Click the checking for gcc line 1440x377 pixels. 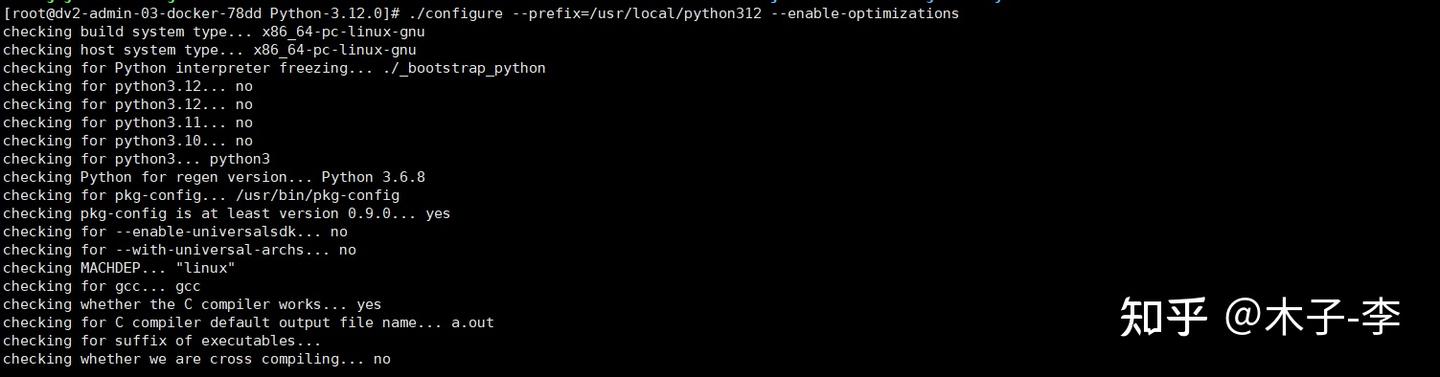pyautogui.click(x=102, y=286)
